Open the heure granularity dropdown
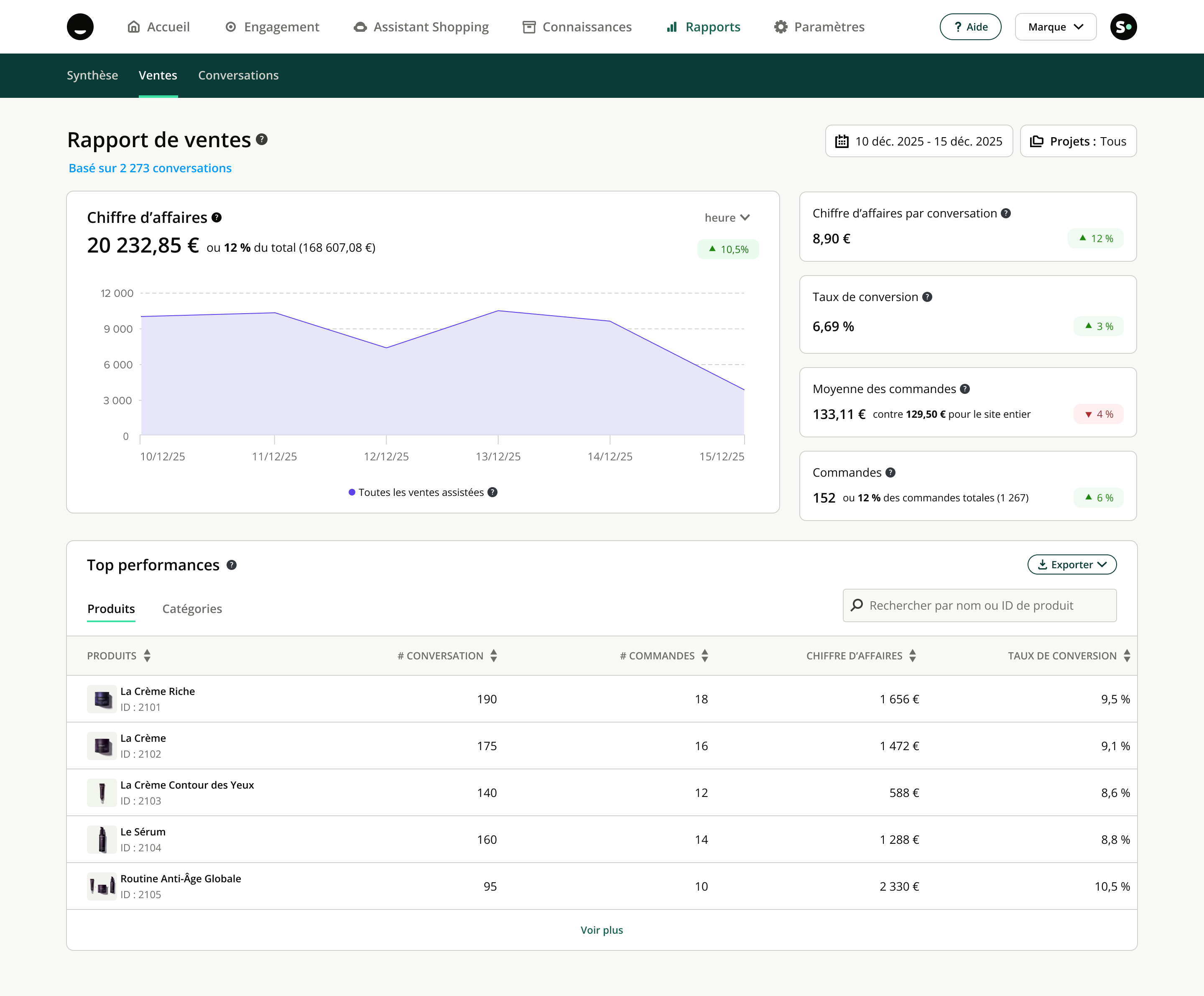The width and height of the screenshot is (1204, 996). (727, 218)
